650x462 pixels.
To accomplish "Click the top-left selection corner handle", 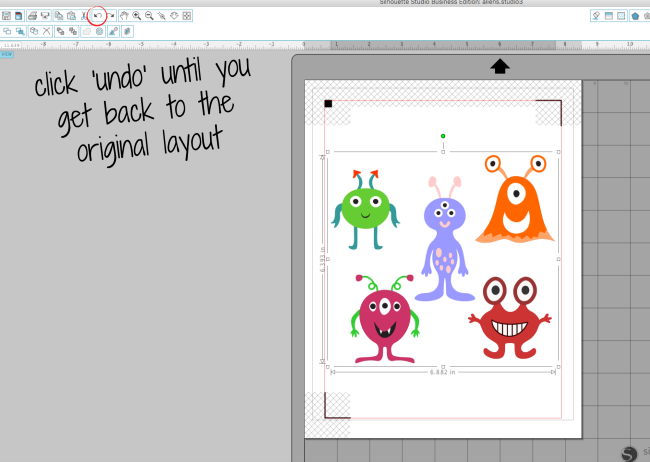I will coord(328,152).
